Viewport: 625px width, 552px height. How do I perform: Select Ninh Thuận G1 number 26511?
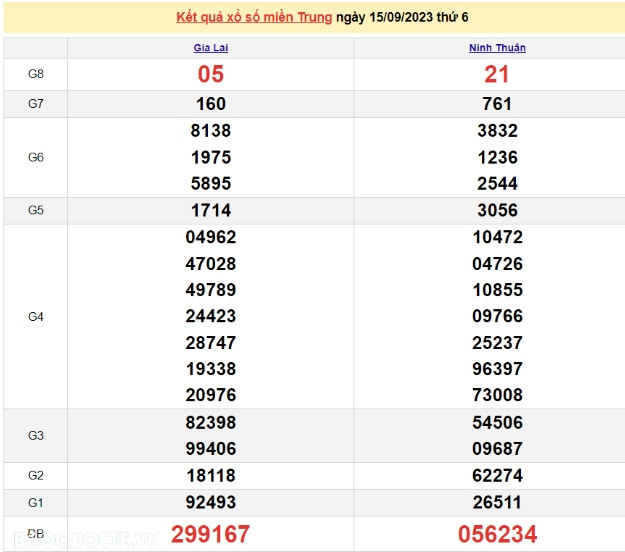coord(497,503)
